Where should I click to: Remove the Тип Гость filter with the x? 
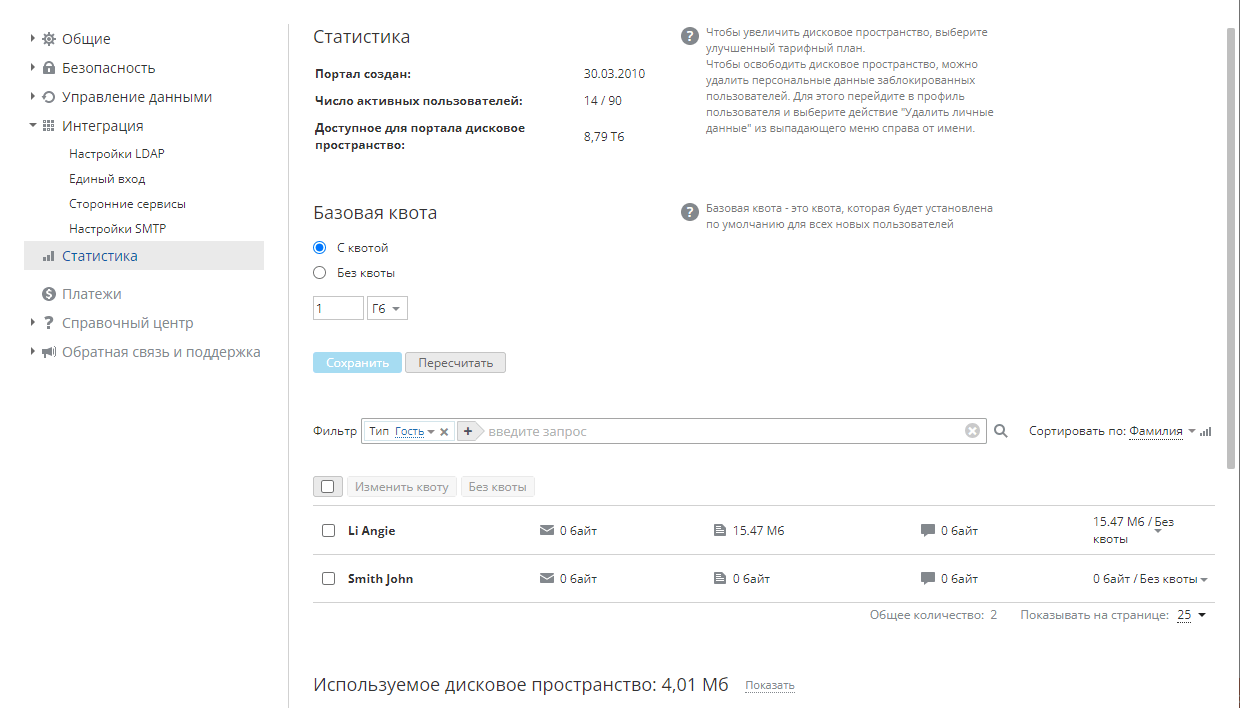point(444,432)
